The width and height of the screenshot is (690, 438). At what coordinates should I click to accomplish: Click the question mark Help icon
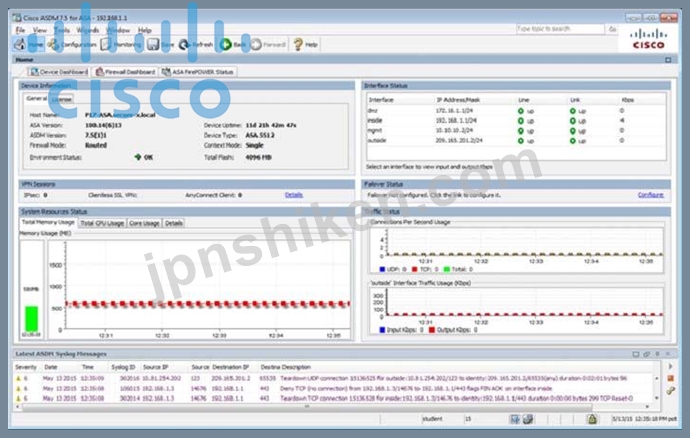point(298,44)
